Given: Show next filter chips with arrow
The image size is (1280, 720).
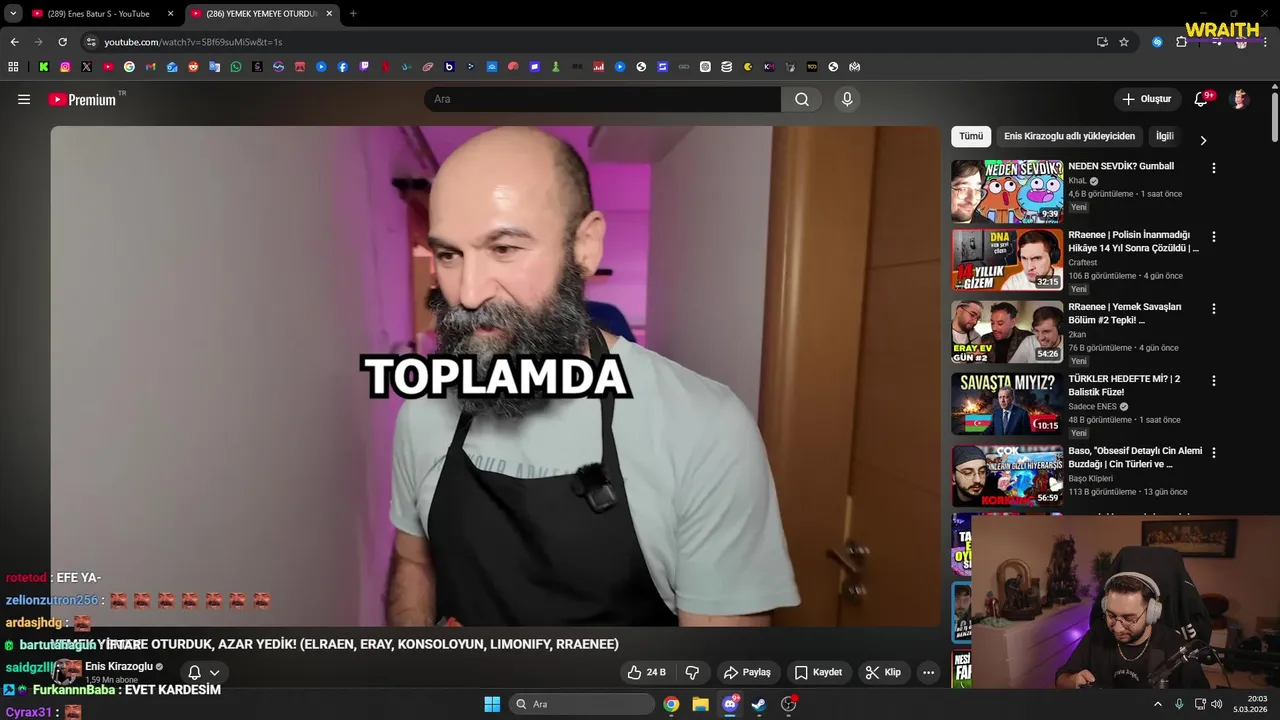Looking at the screenshot, I should [x=1203, y=141].
